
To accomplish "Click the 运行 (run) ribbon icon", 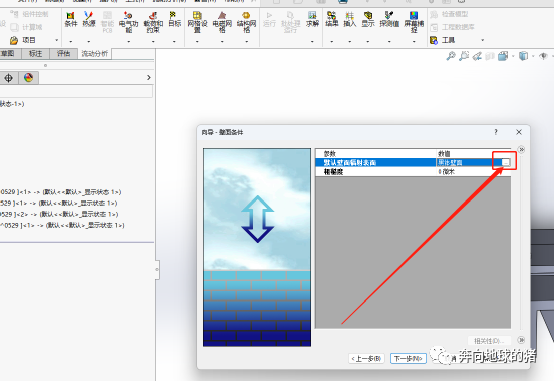I will coord(269,19).
